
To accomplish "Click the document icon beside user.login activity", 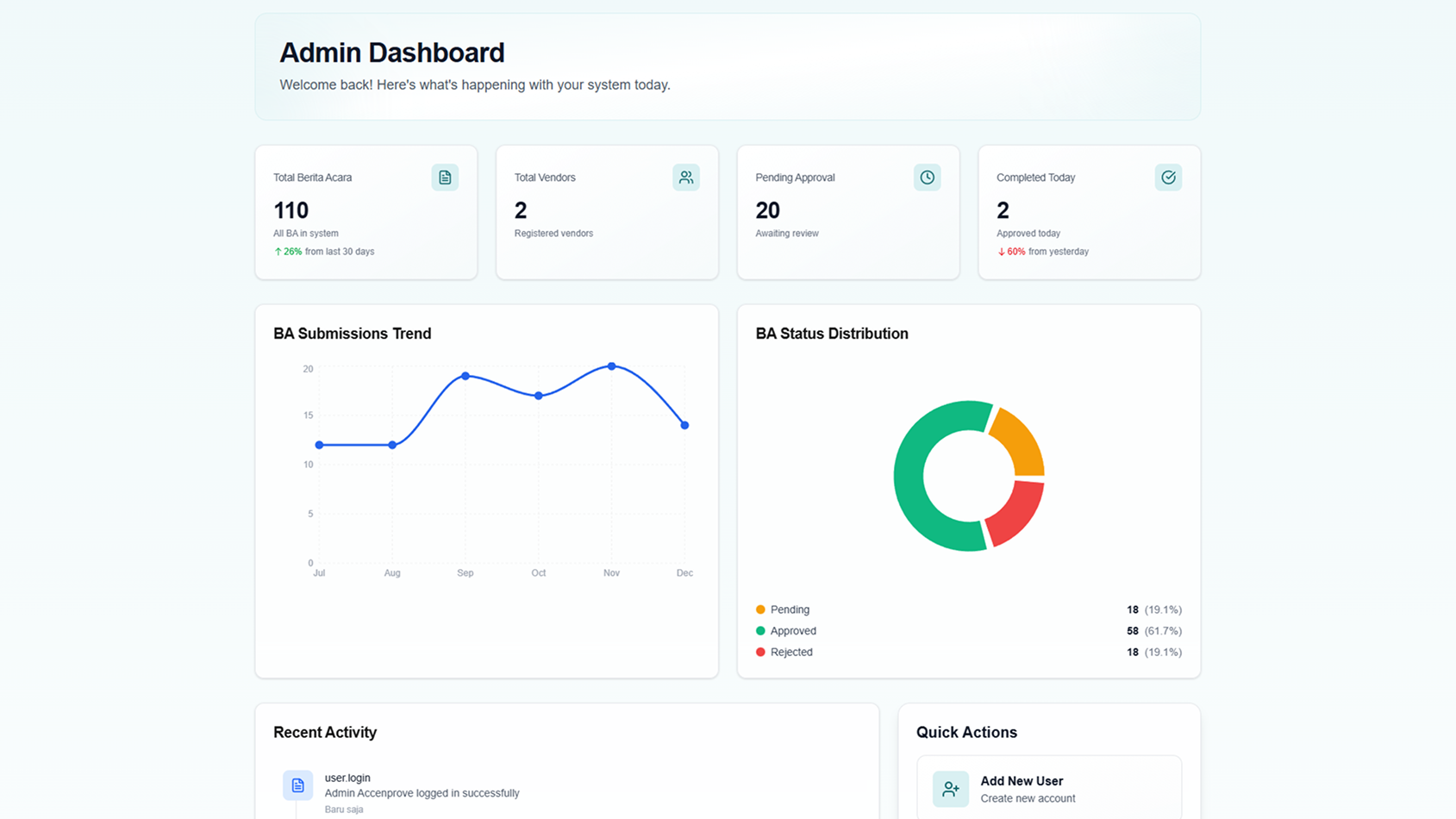I will point(297,785).
